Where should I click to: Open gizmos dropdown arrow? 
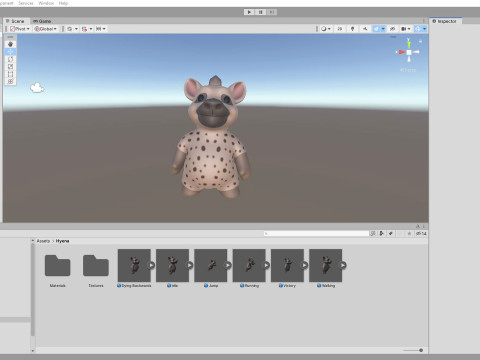click(424, 29)
